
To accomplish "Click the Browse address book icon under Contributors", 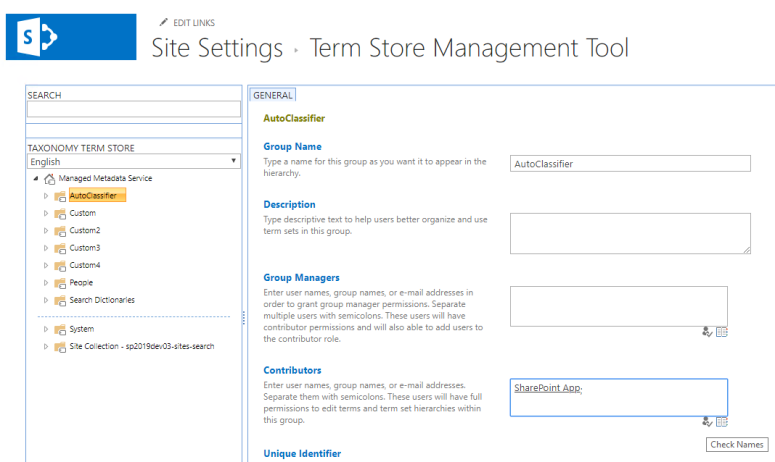I will [721, 422].
